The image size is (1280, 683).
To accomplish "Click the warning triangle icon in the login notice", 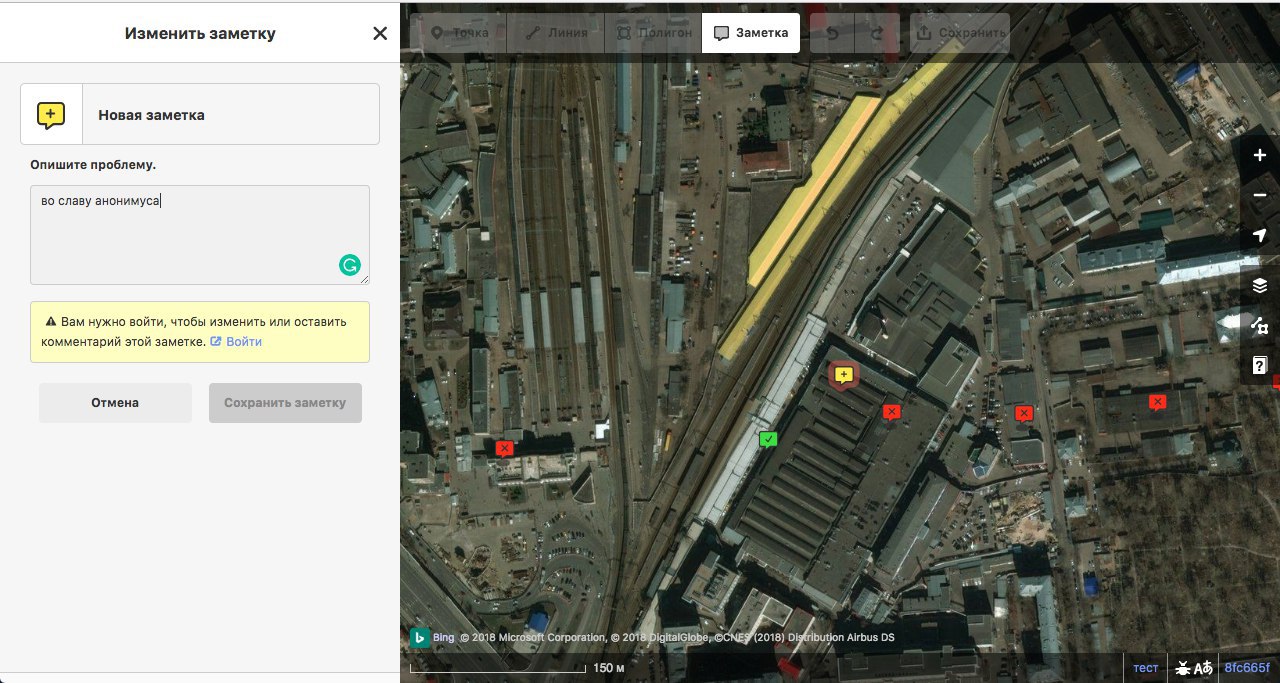I will tap(50, 322).
